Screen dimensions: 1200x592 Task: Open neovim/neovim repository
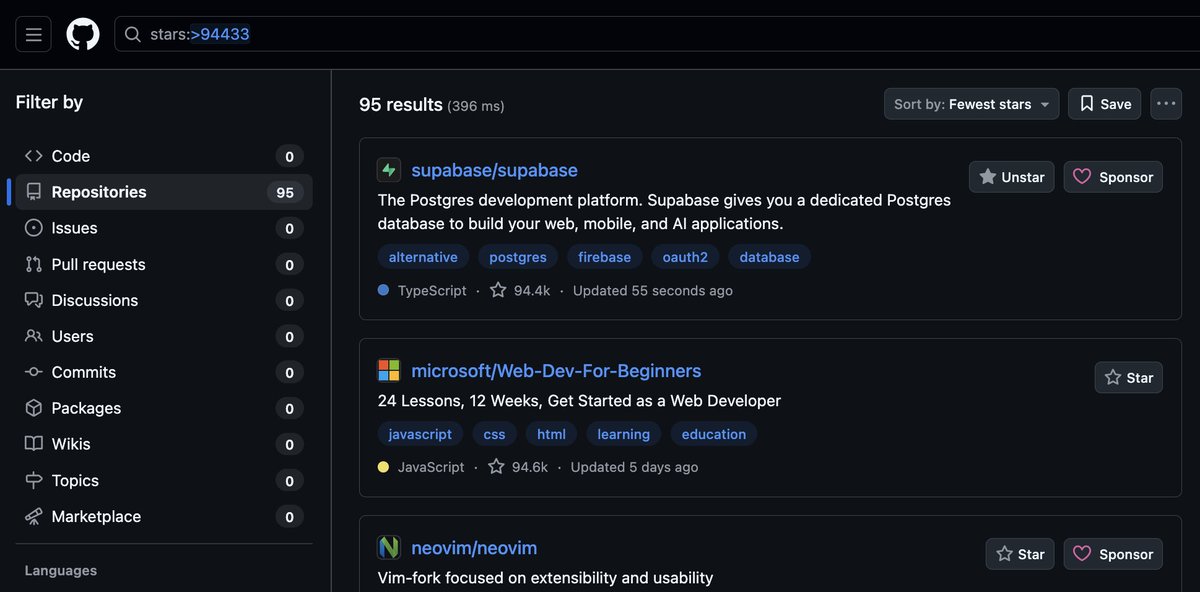point(474,548)
